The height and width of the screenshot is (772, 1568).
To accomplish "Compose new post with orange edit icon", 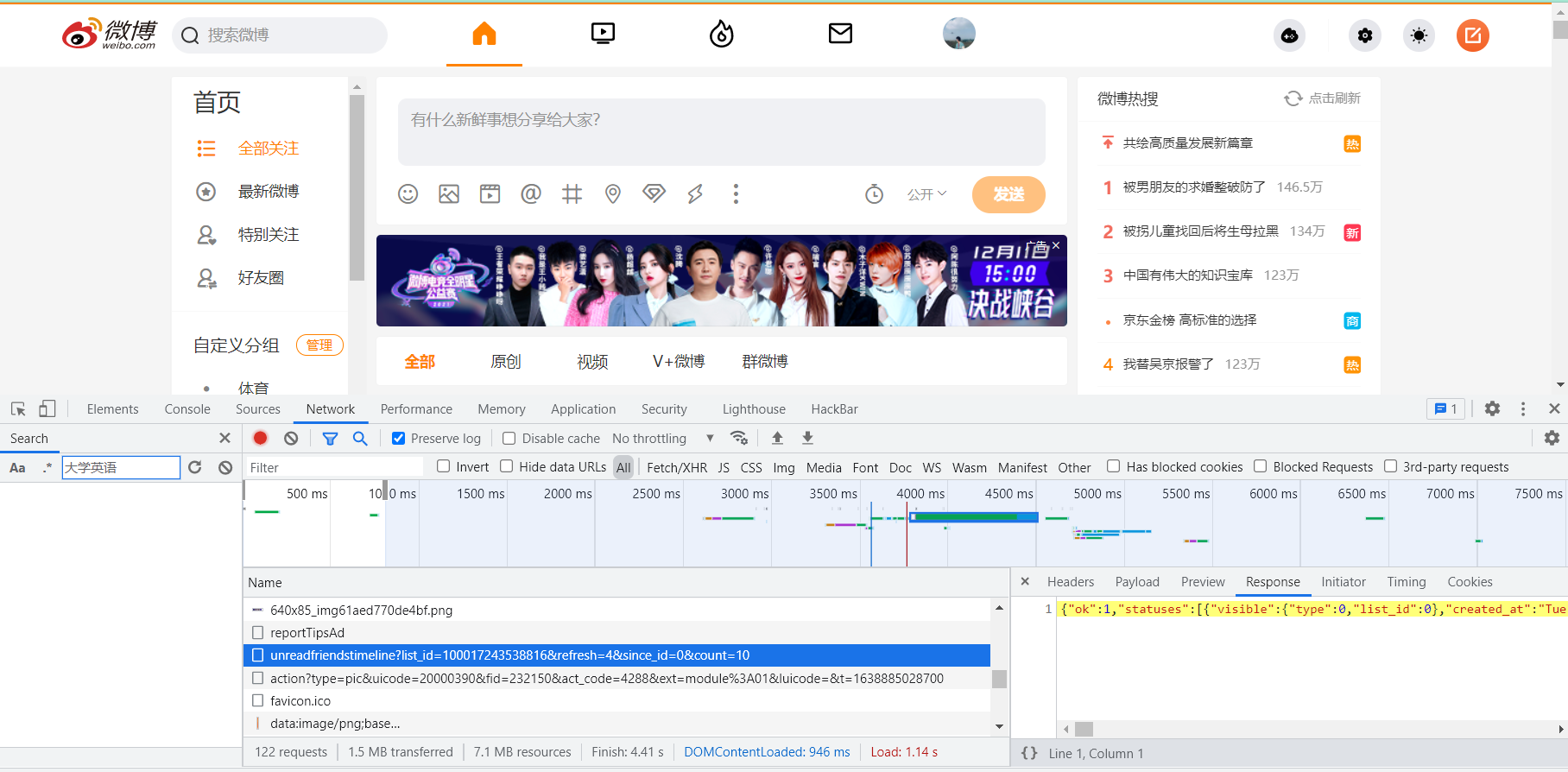I will coord(1473,35).
